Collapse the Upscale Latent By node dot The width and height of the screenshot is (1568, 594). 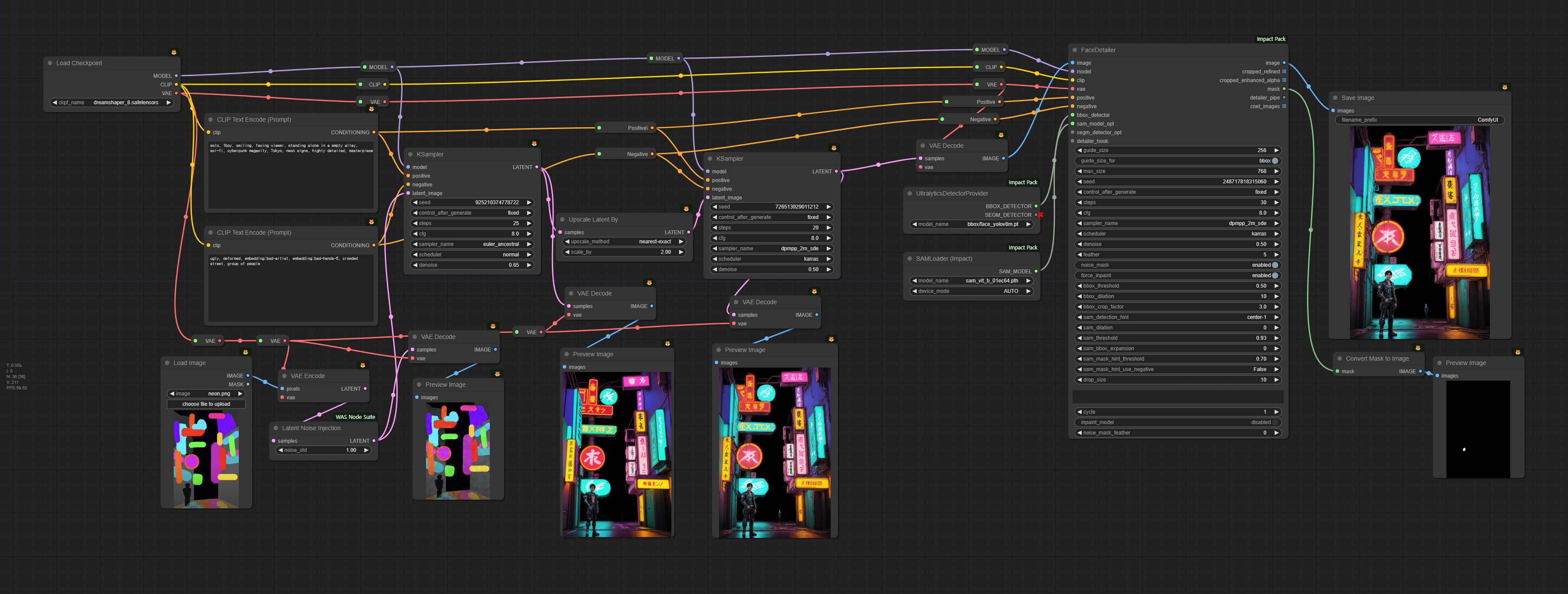click(x=562, y=219)
